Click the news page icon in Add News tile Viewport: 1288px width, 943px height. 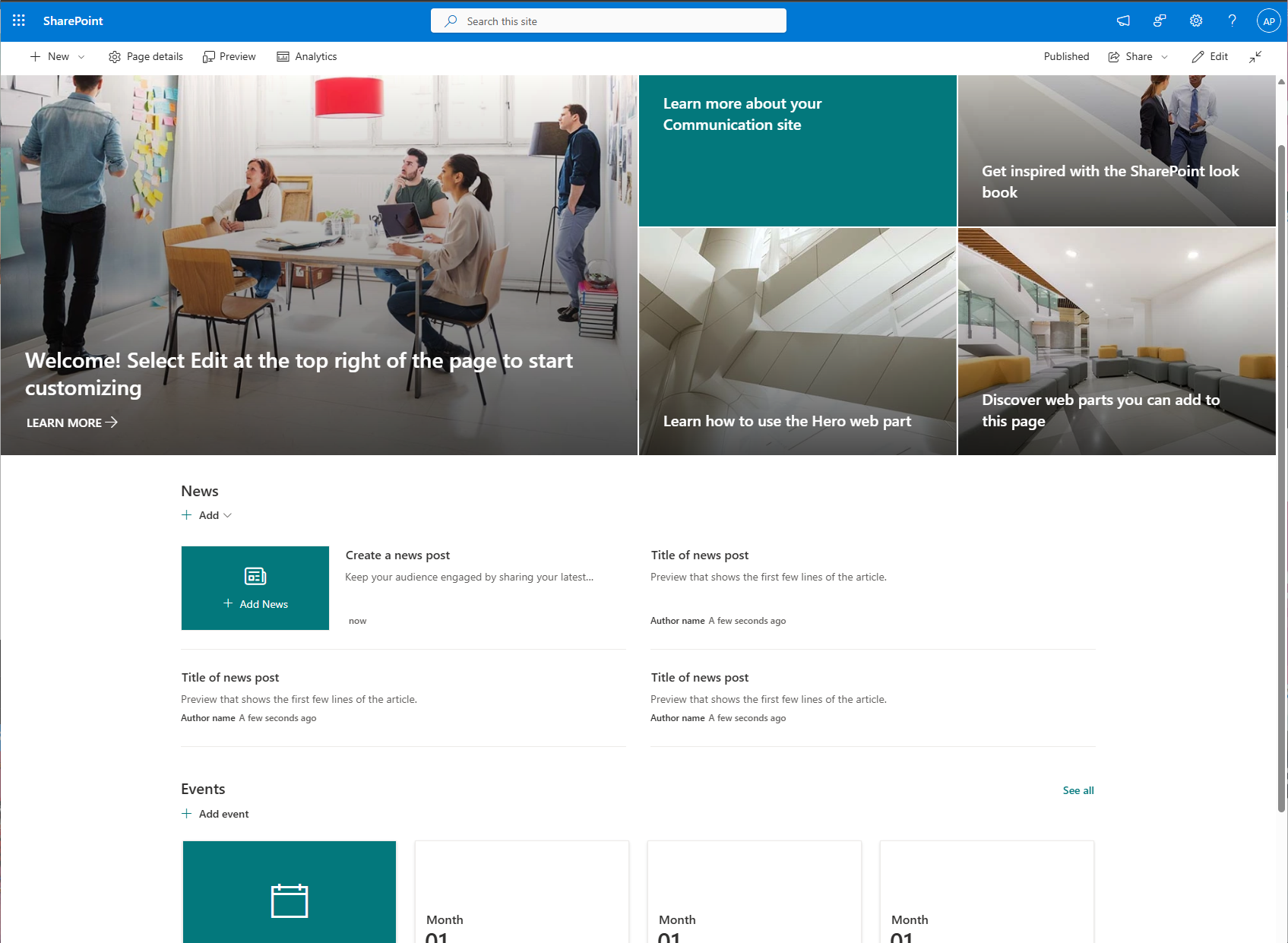[255, 576]
